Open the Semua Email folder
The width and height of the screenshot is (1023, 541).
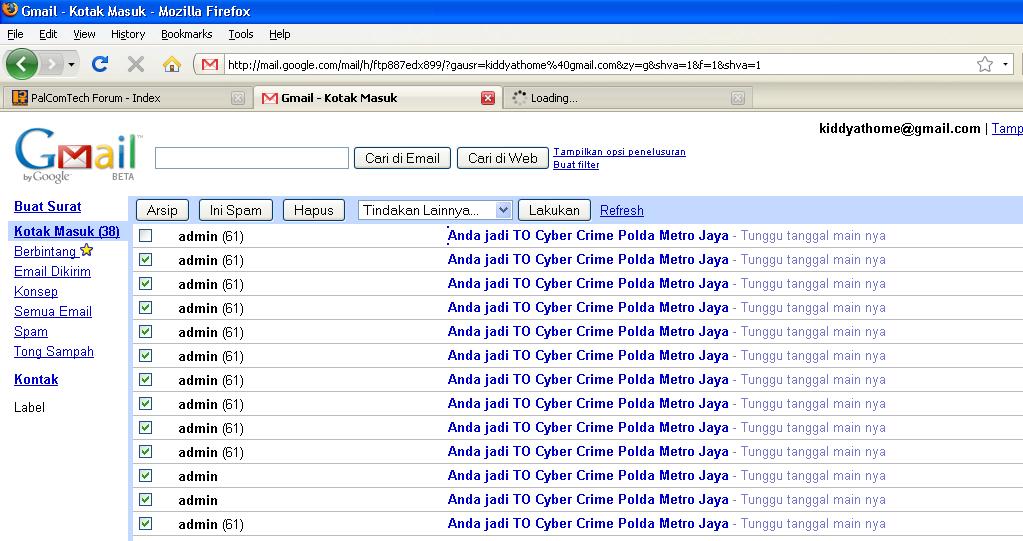point(53,311)
